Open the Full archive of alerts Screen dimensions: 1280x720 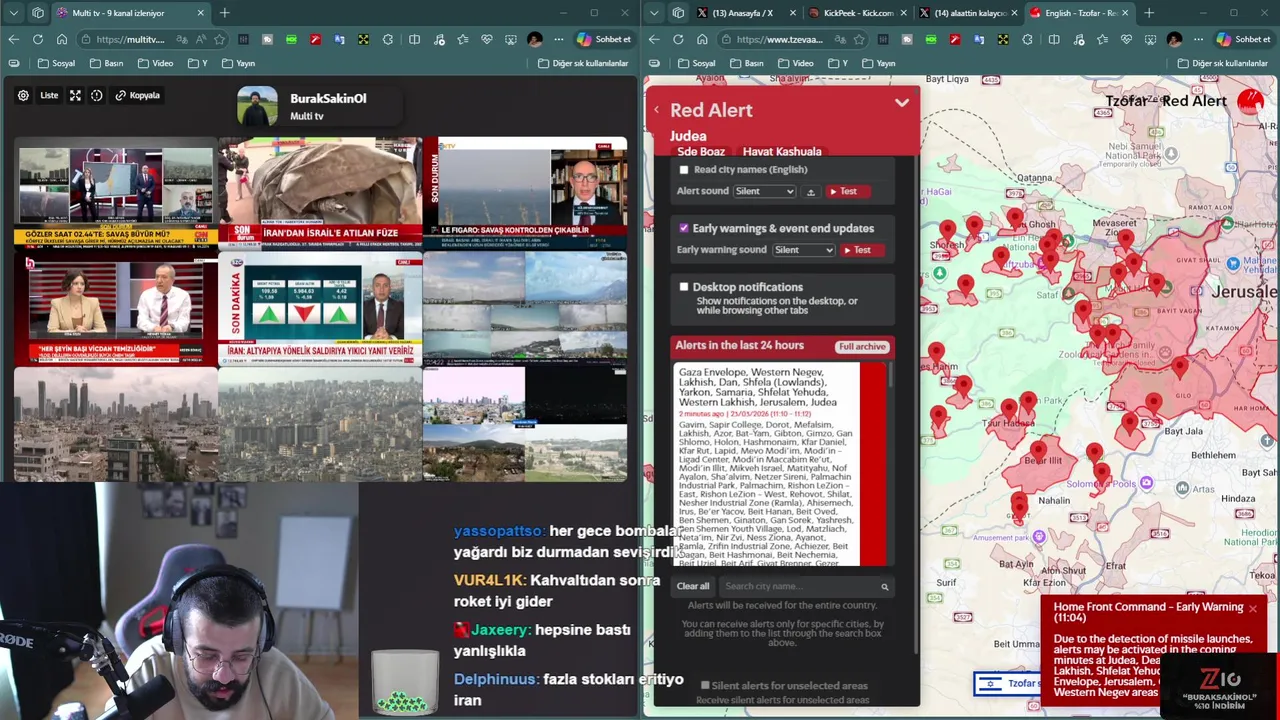(862, 347)
